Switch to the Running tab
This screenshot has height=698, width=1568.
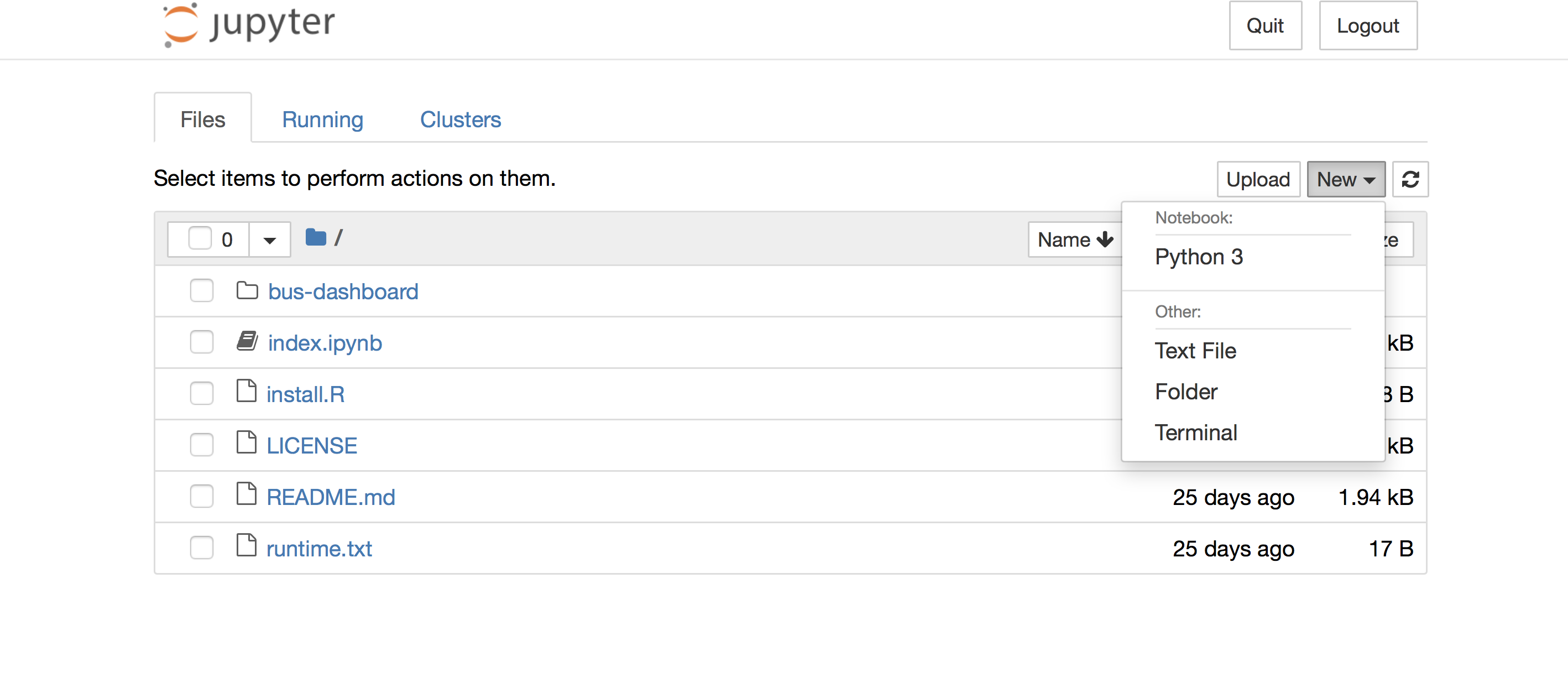tap(322, 119)
